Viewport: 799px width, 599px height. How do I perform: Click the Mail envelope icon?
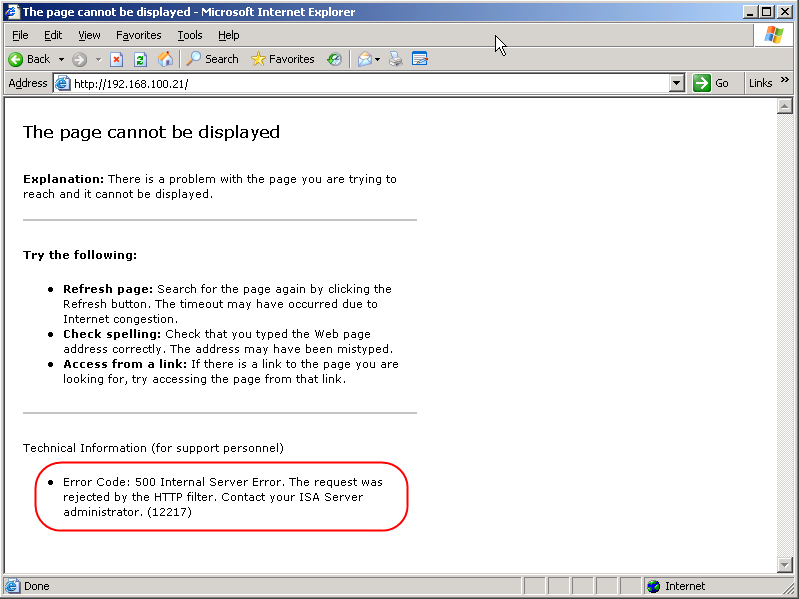pos(364,59)
